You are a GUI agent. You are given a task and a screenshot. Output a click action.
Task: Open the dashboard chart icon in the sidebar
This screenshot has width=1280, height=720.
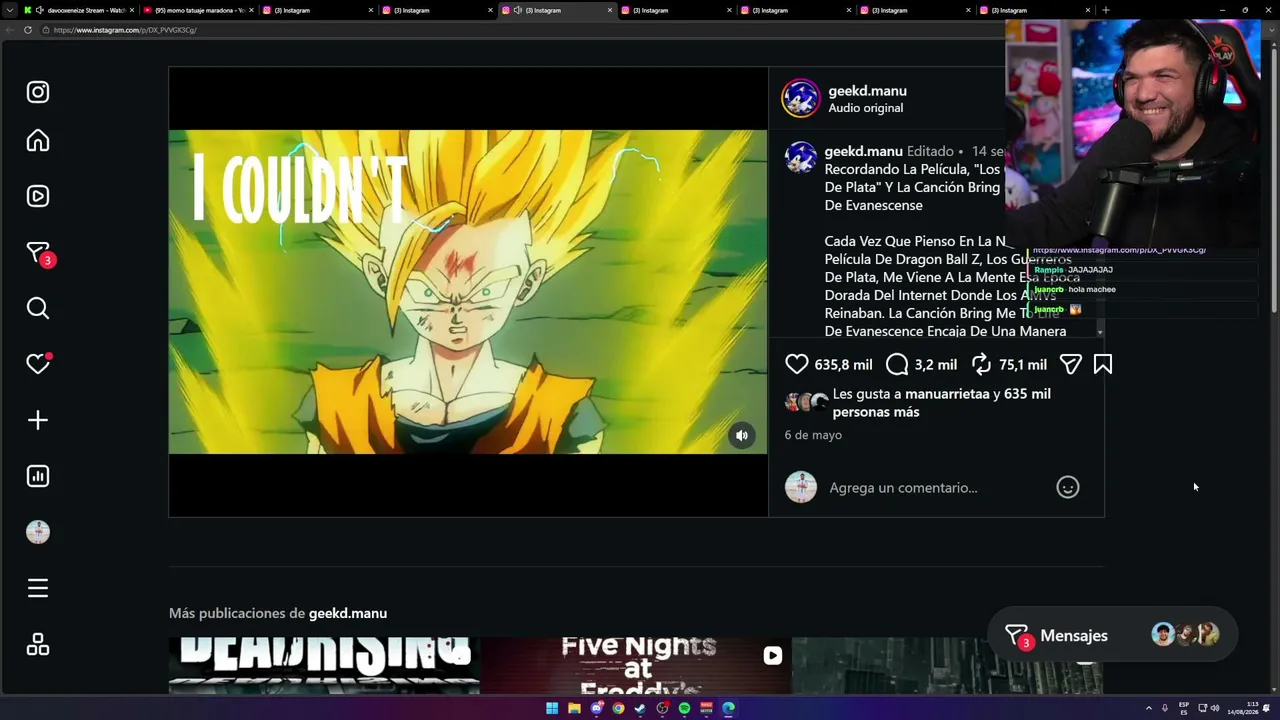click(38, 476)
